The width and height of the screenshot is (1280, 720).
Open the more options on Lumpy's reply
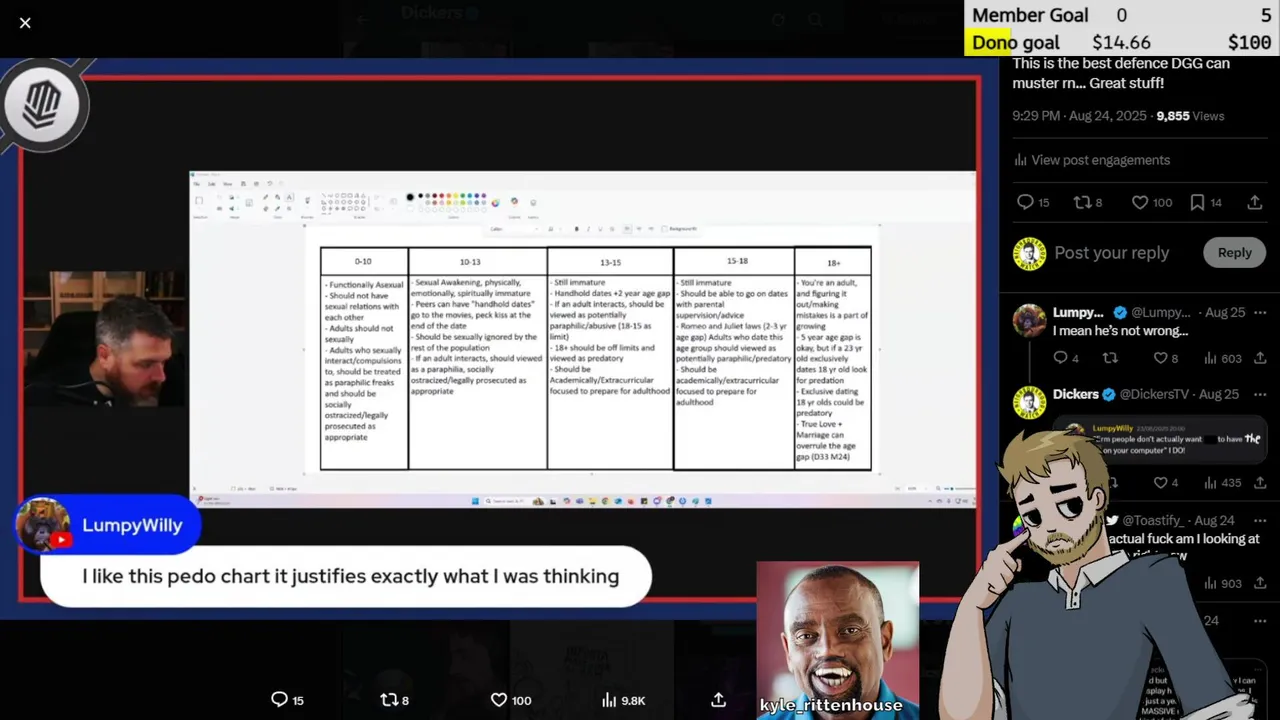click(1260, 312)
